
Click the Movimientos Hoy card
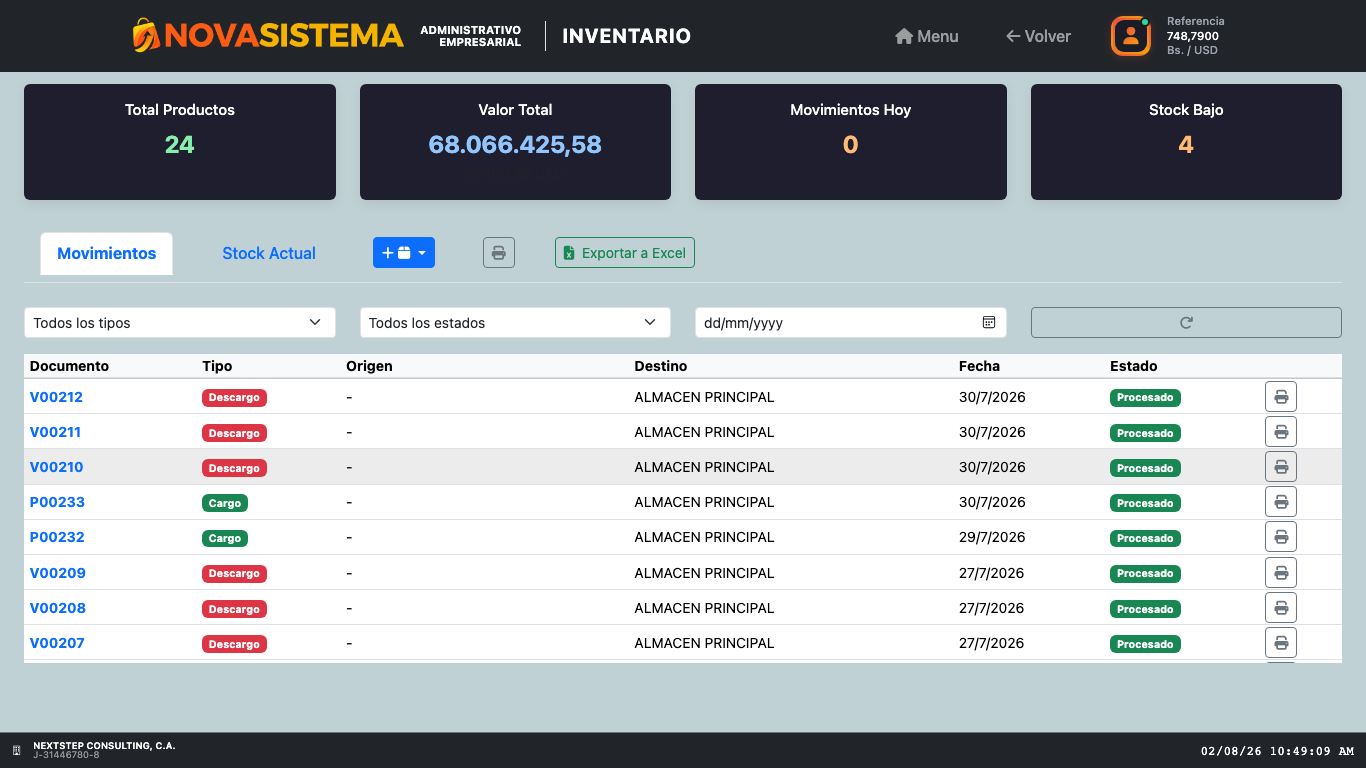click(851, 142)
